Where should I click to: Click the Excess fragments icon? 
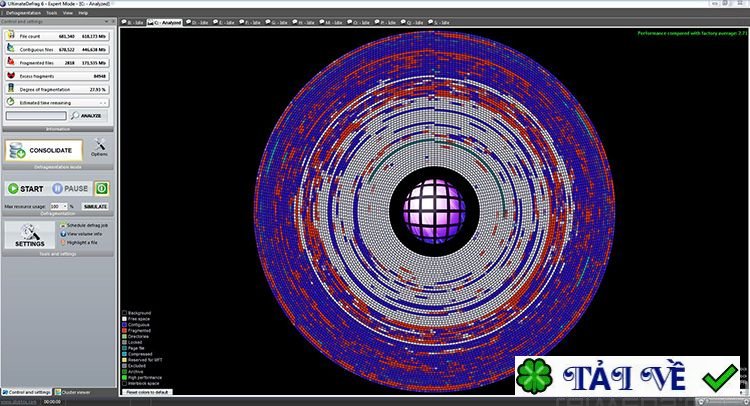[x=11, y=75]
